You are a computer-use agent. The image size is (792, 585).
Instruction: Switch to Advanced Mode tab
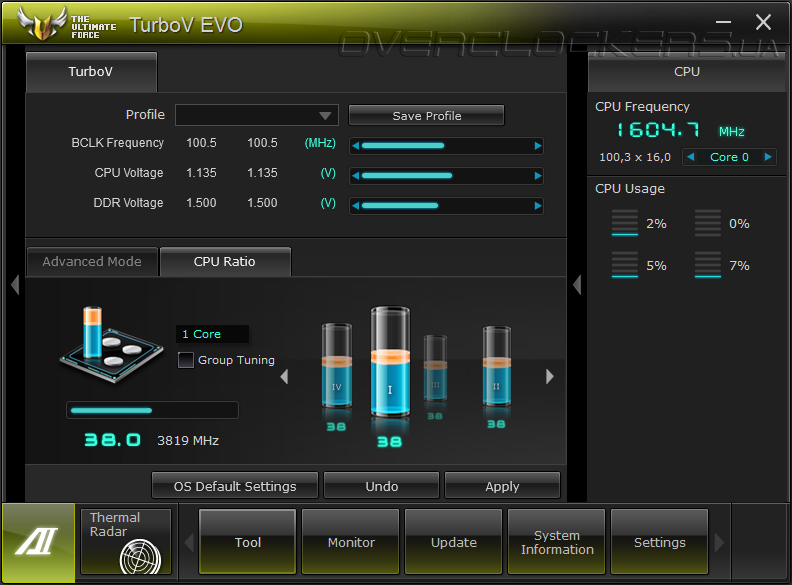[92, 262]
